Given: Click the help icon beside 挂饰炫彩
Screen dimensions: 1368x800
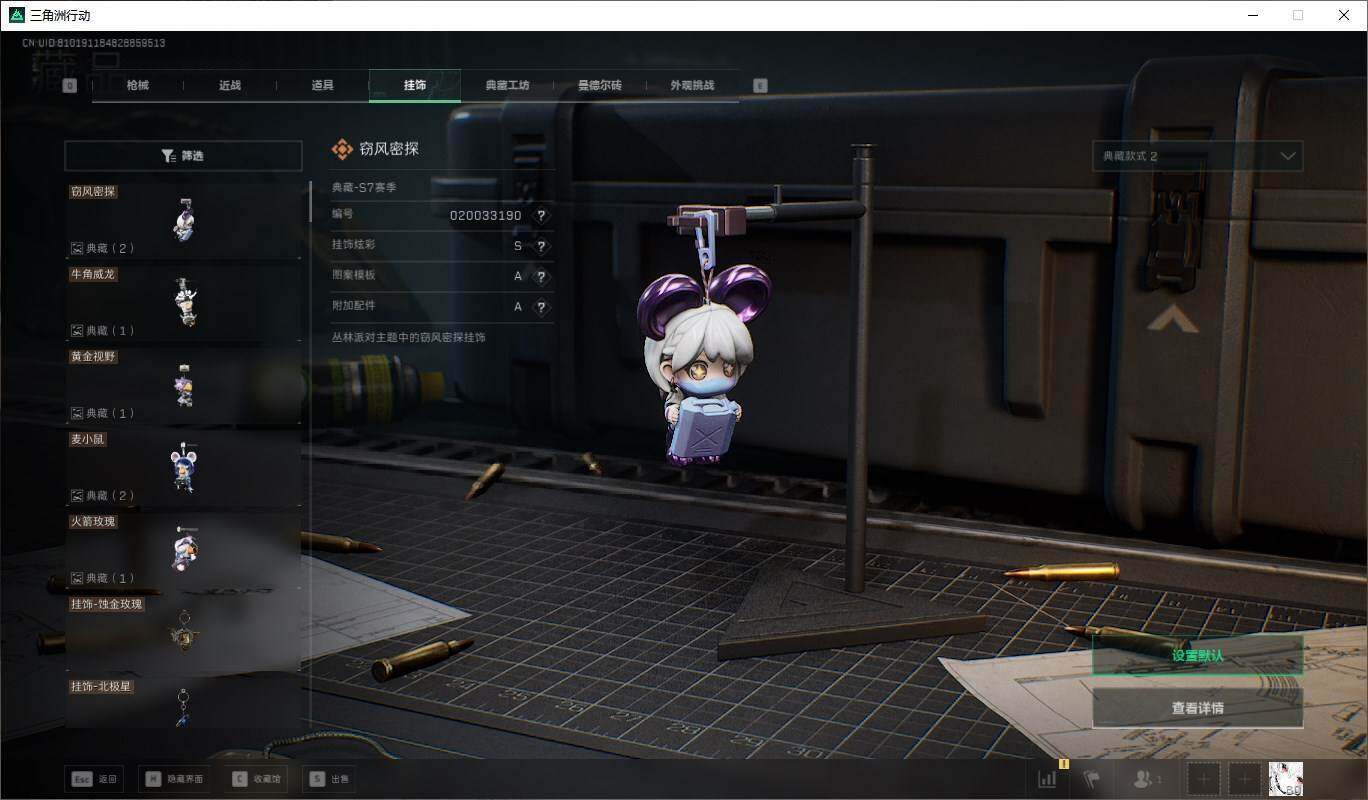Looking at the screenshot, I should 541,246.
